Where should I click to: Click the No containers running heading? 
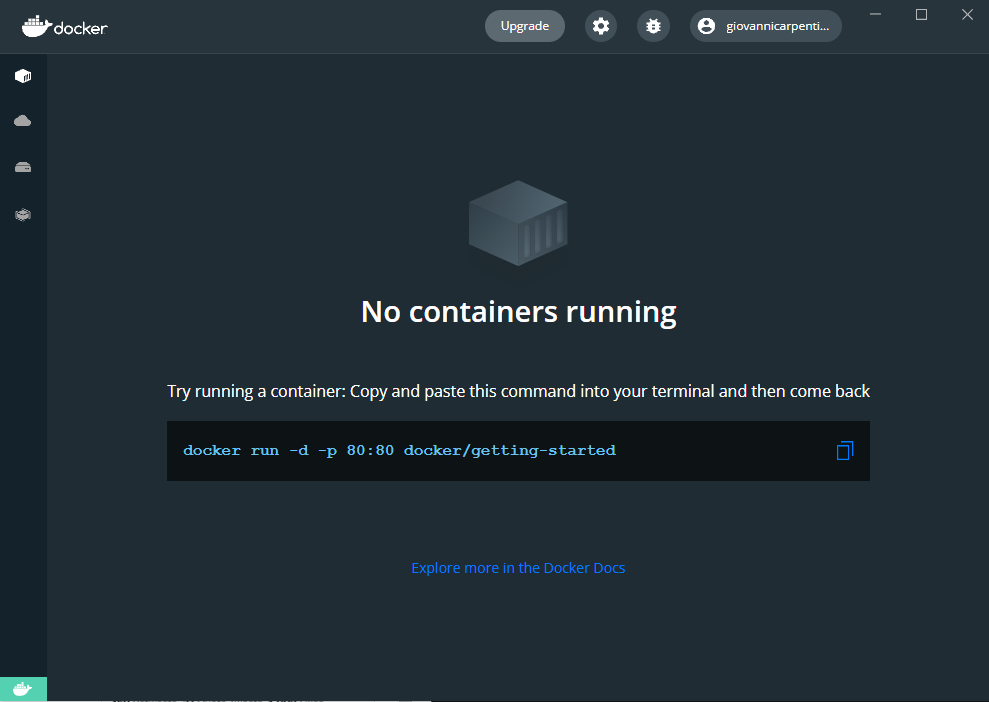tap(517, 311)
